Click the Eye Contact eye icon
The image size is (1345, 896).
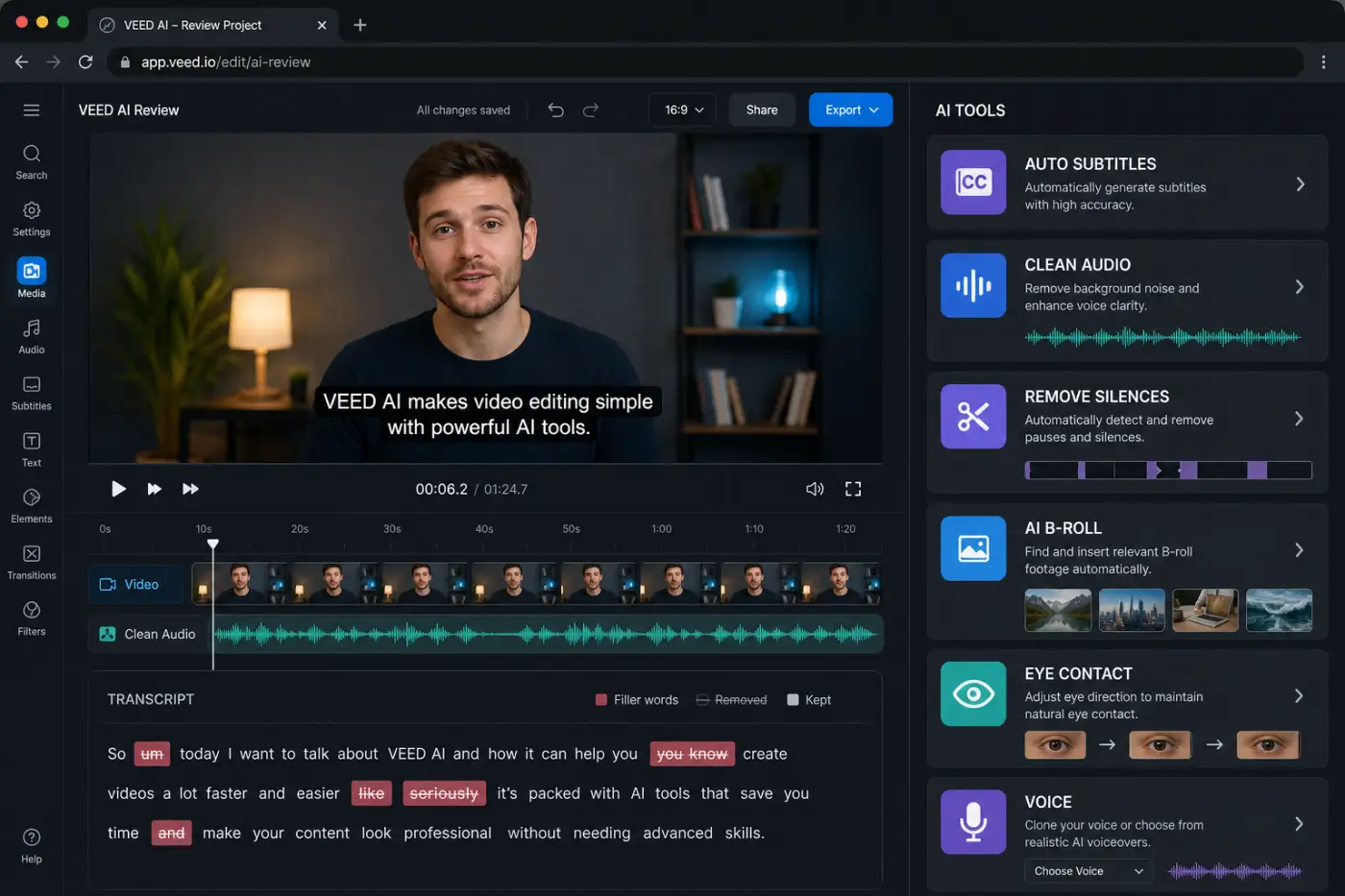pyautogui.click(x=973, y=693)
